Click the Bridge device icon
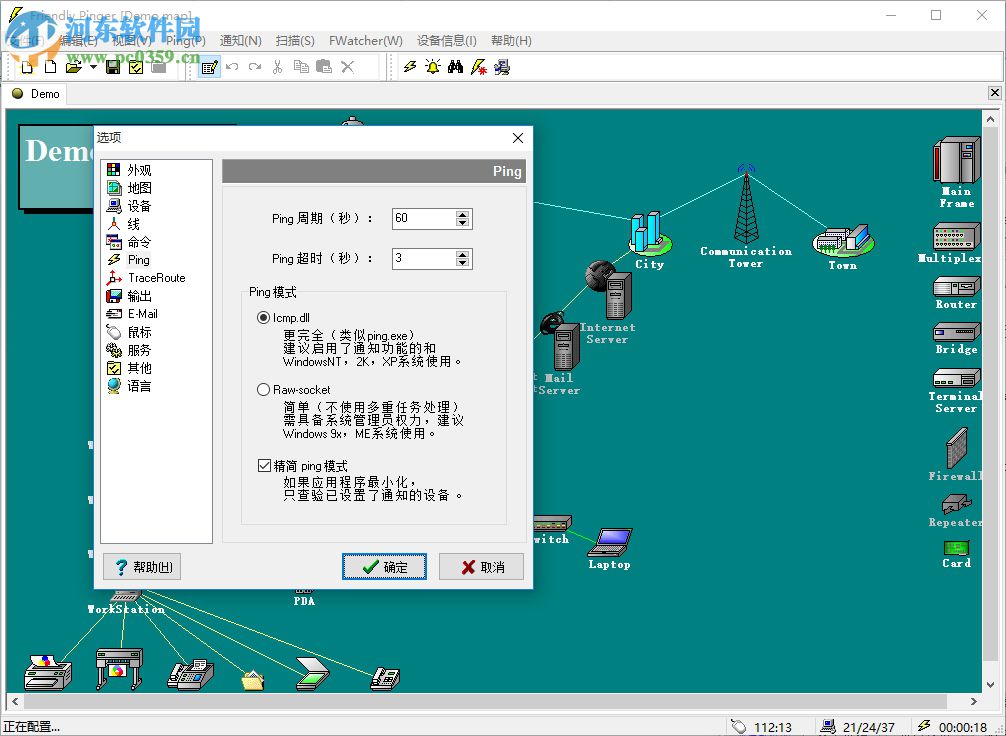The image size is (1006, 736). point(956,332)
